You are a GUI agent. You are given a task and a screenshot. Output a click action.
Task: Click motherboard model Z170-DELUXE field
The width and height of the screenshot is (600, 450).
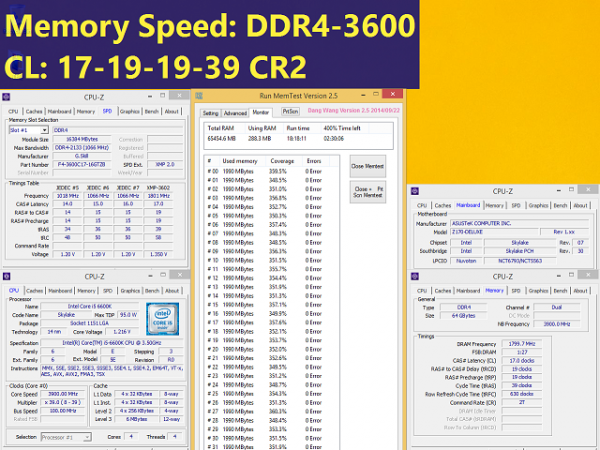click(494, 232)
